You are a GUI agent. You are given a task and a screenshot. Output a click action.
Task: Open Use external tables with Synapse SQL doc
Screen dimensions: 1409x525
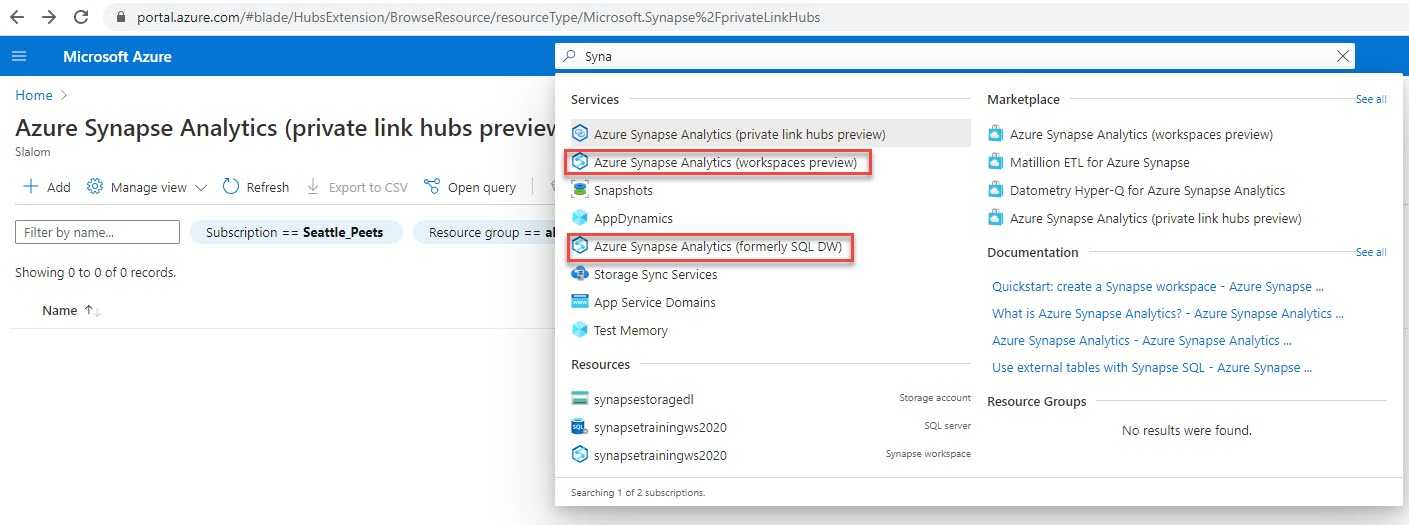pyautogui.click(x=1152, y=367)
